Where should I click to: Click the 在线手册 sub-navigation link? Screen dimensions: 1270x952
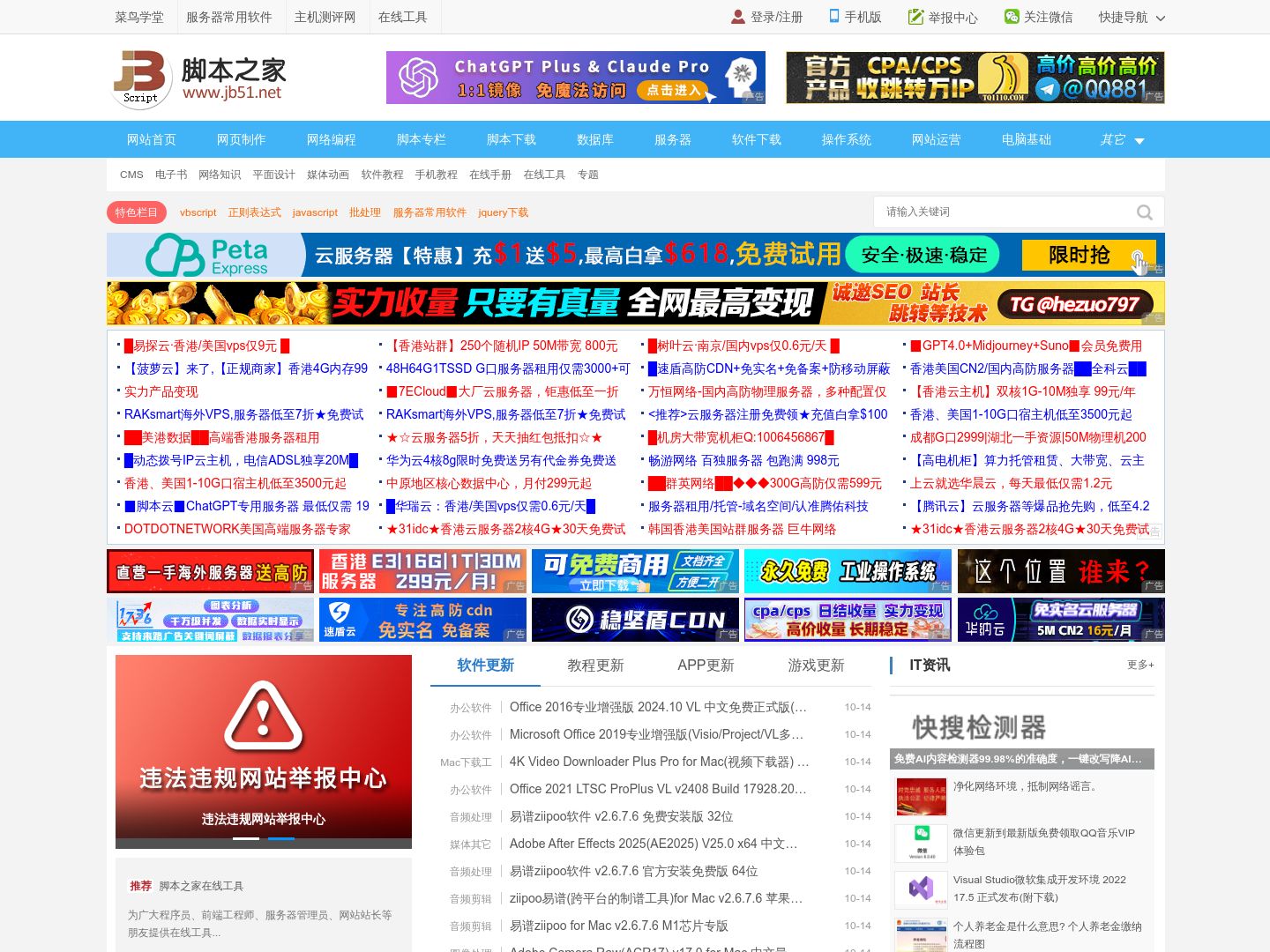coord(490,175)
